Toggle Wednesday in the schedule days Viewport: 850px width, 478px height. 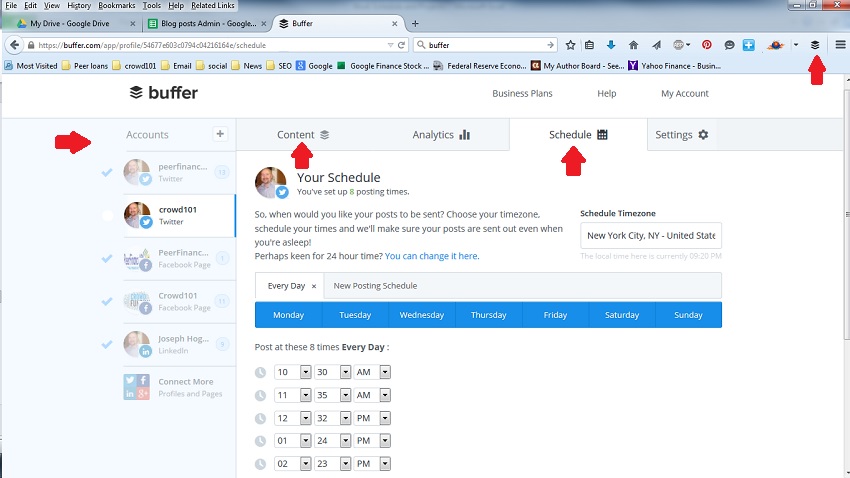pyautogui.click(x=422, y=315)
